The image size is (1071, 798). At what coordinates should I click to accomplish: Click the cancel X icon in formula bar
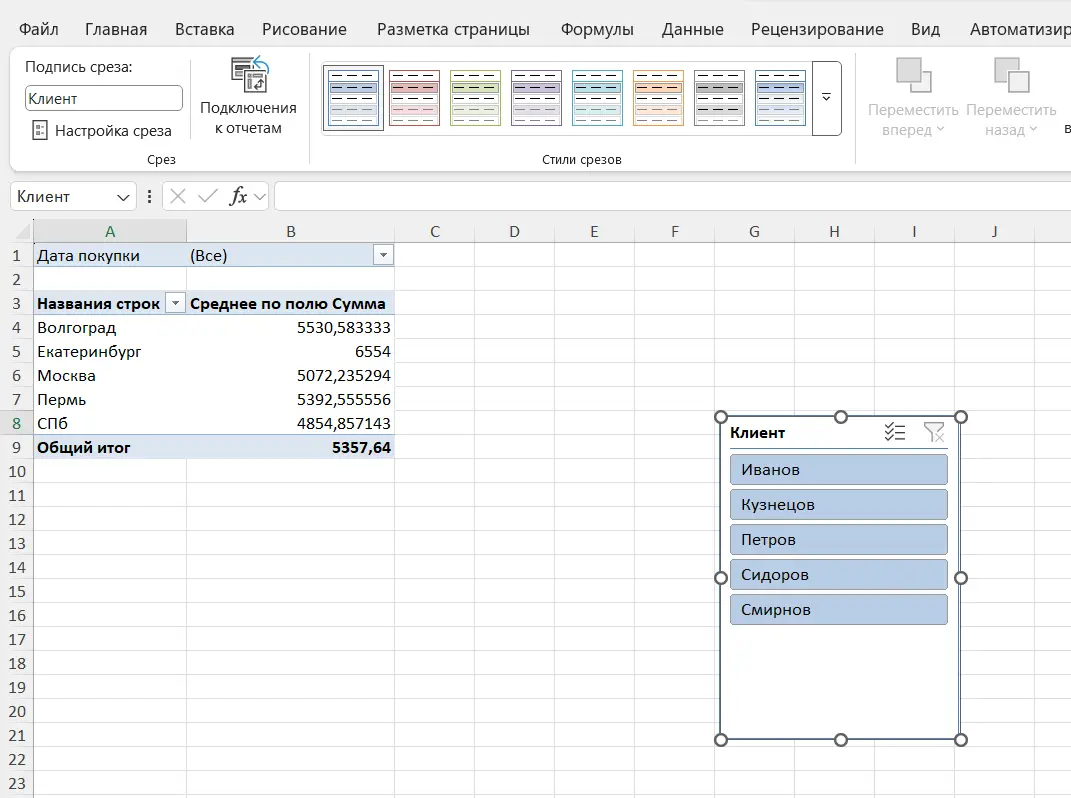click(x=178, y=196)
